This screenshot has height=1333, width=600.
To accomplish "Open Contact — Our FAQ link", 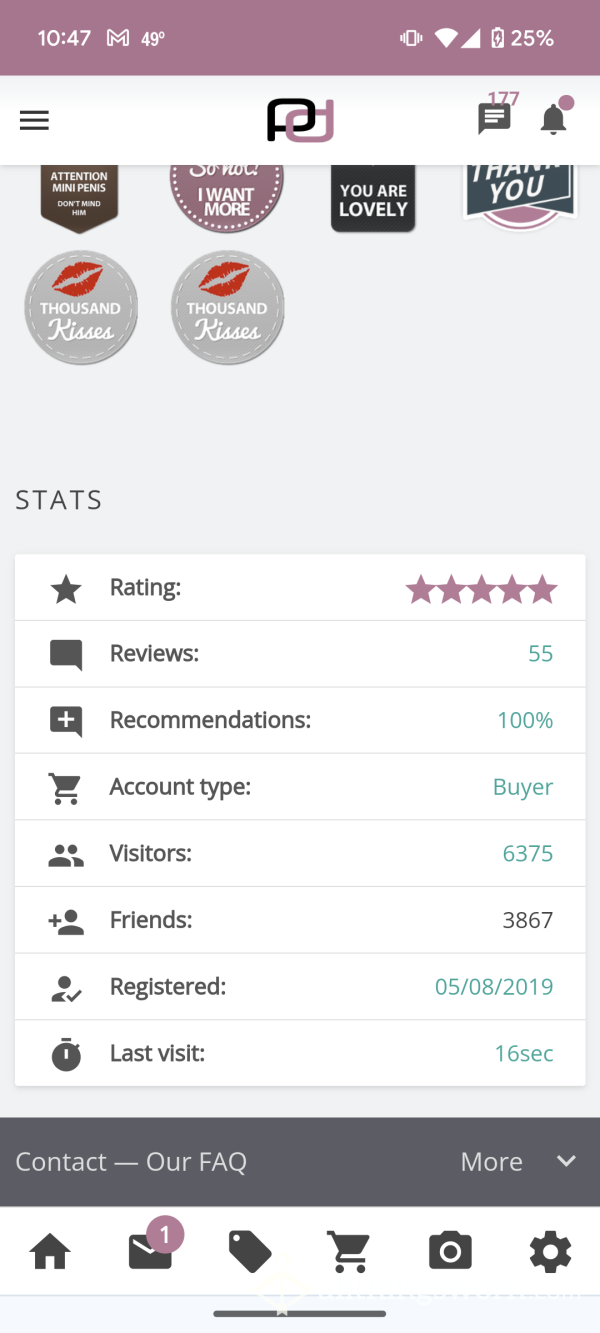I will click(131, 1161).
